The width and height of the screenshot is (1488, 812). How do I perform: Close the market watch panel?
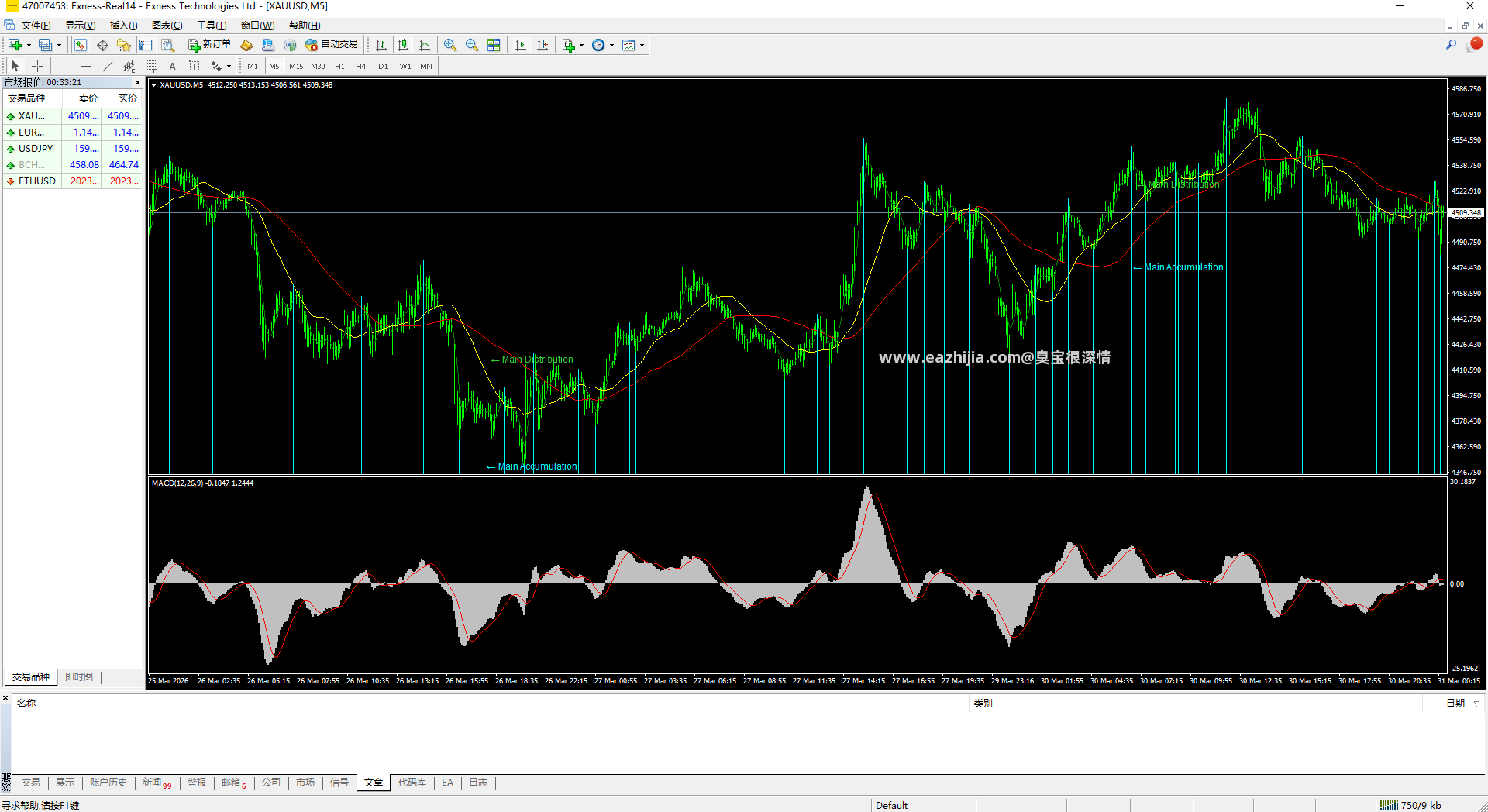138,82
